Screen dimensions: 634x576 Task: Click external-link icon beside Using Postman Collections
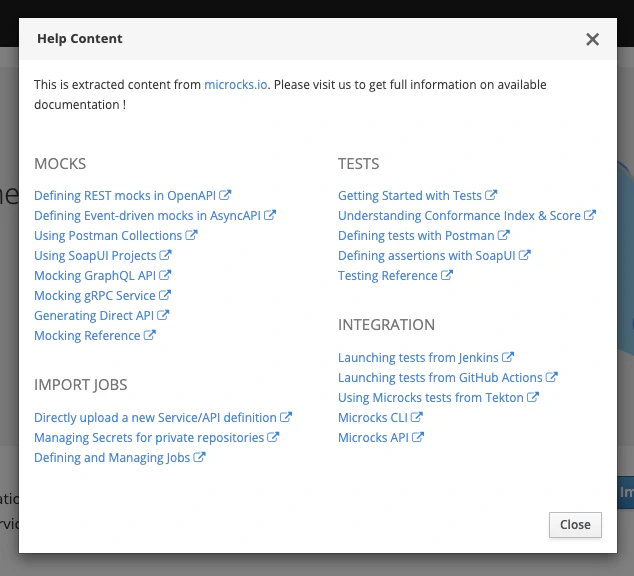click(192, 236)
